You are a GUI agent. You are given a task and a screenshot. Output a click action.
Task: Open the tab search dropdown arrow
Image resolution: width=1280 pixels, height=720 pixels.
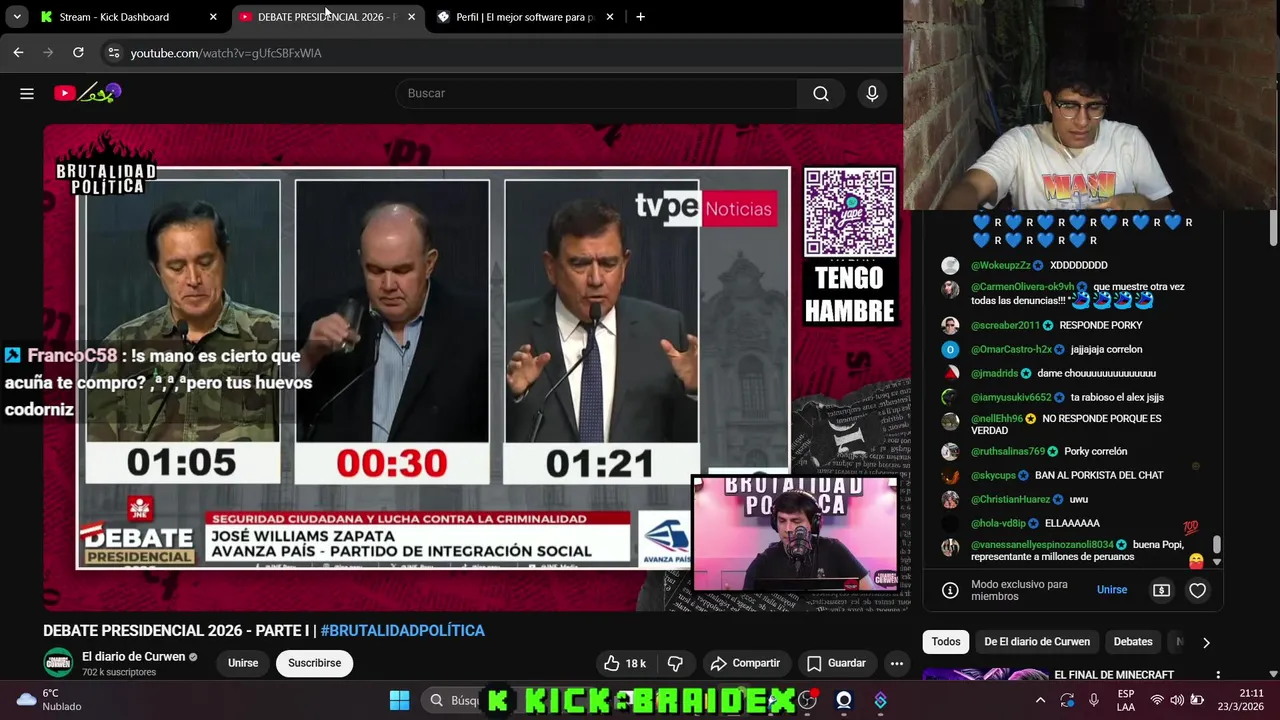[17, 17]
